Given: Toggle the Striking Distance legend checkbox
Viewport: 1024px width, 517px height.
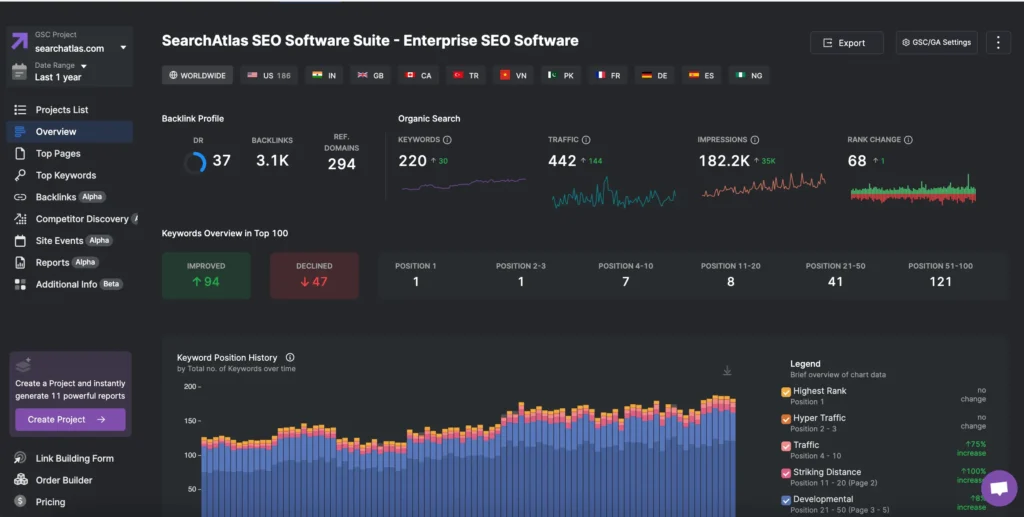Looking at the screenshot, I should pos(785,473).
